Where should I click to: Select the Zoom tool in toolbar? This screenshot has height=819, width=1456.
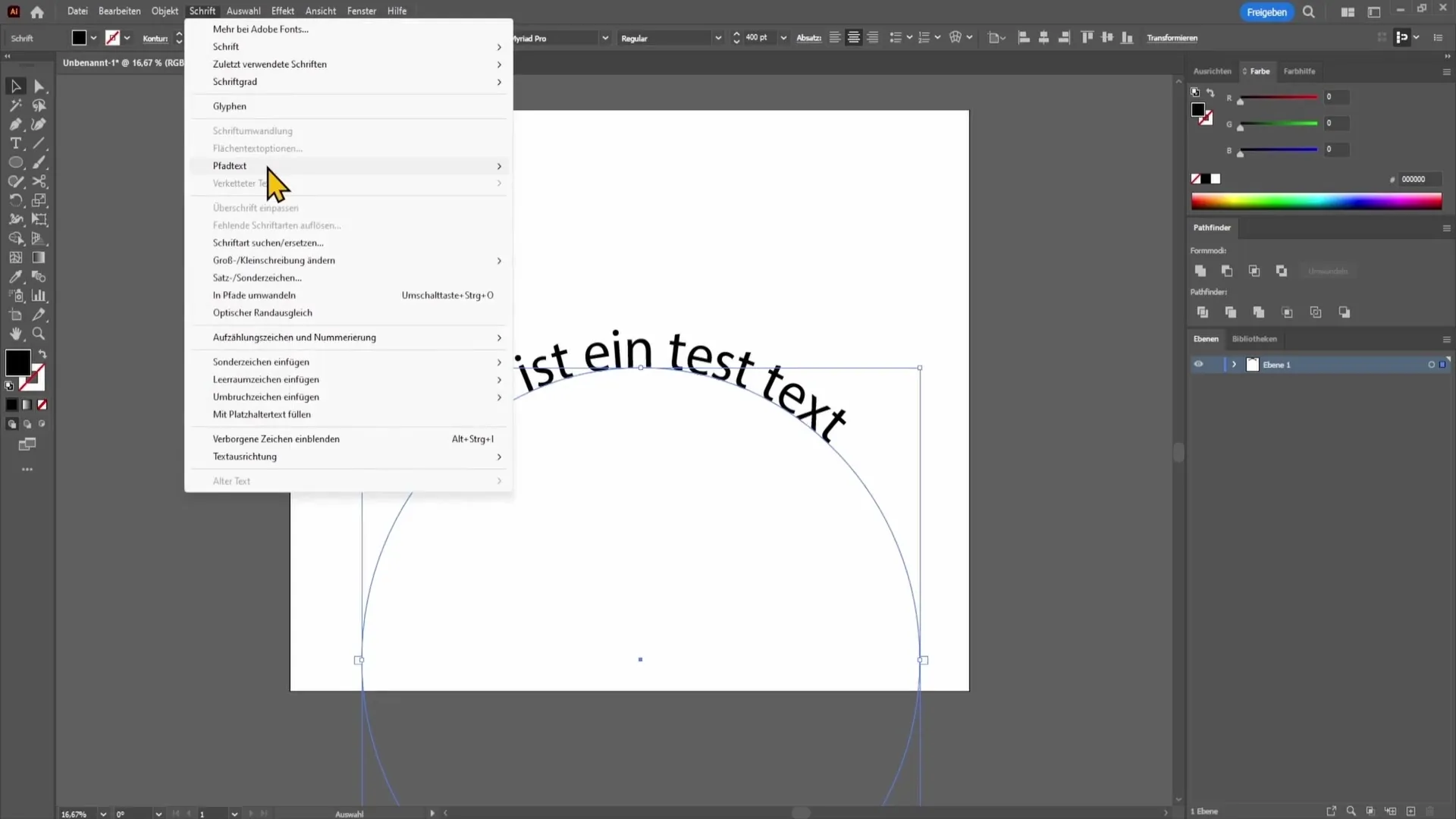point(39,334)
